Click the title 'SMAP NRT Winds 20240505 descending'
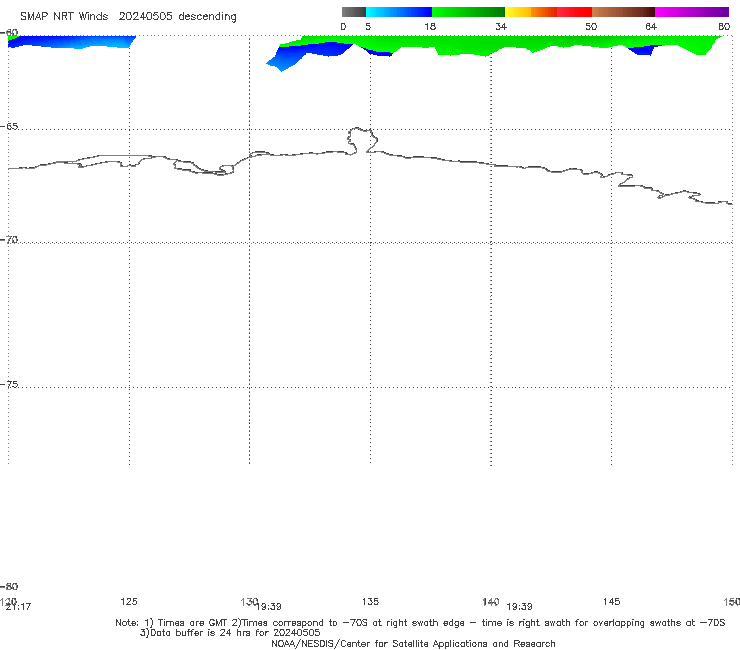The image size is (740, 650). pos(128,16)
